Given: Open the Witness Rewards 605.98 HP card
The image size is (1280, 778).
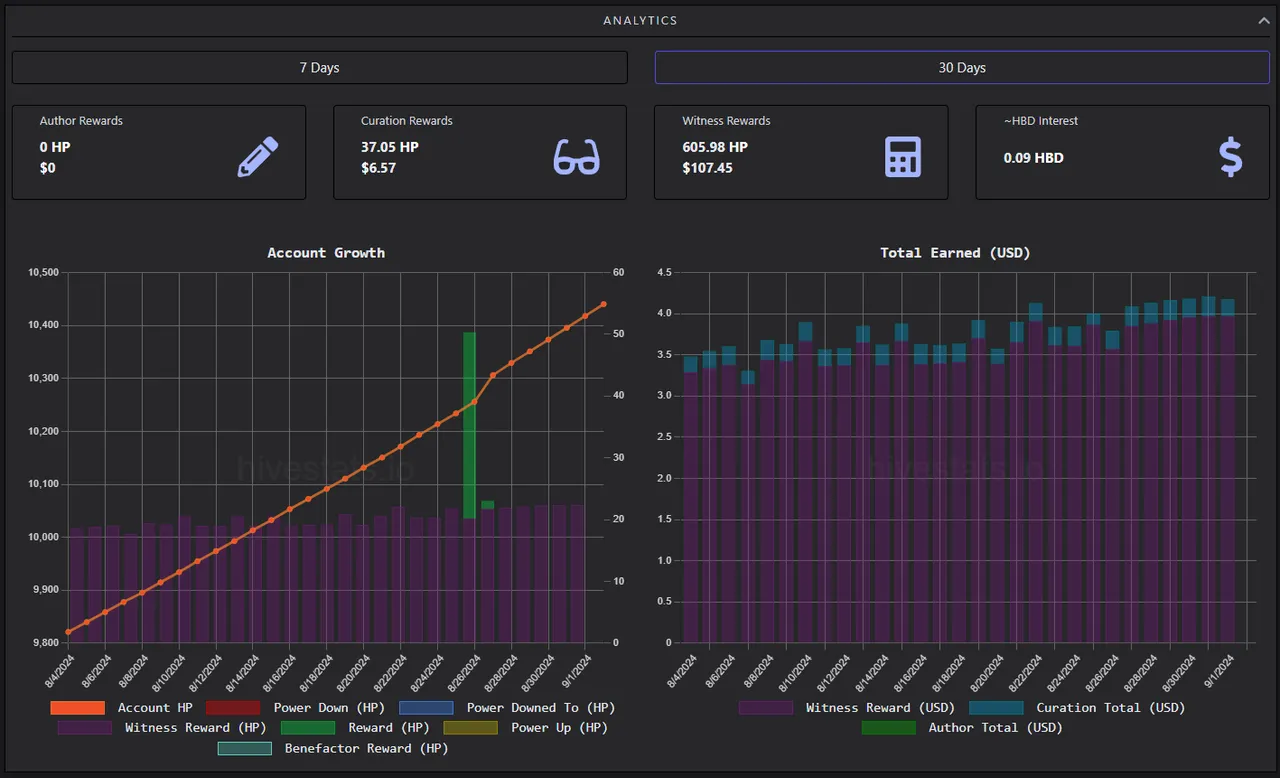Looking at the screenshot, I should pos(801,153).
